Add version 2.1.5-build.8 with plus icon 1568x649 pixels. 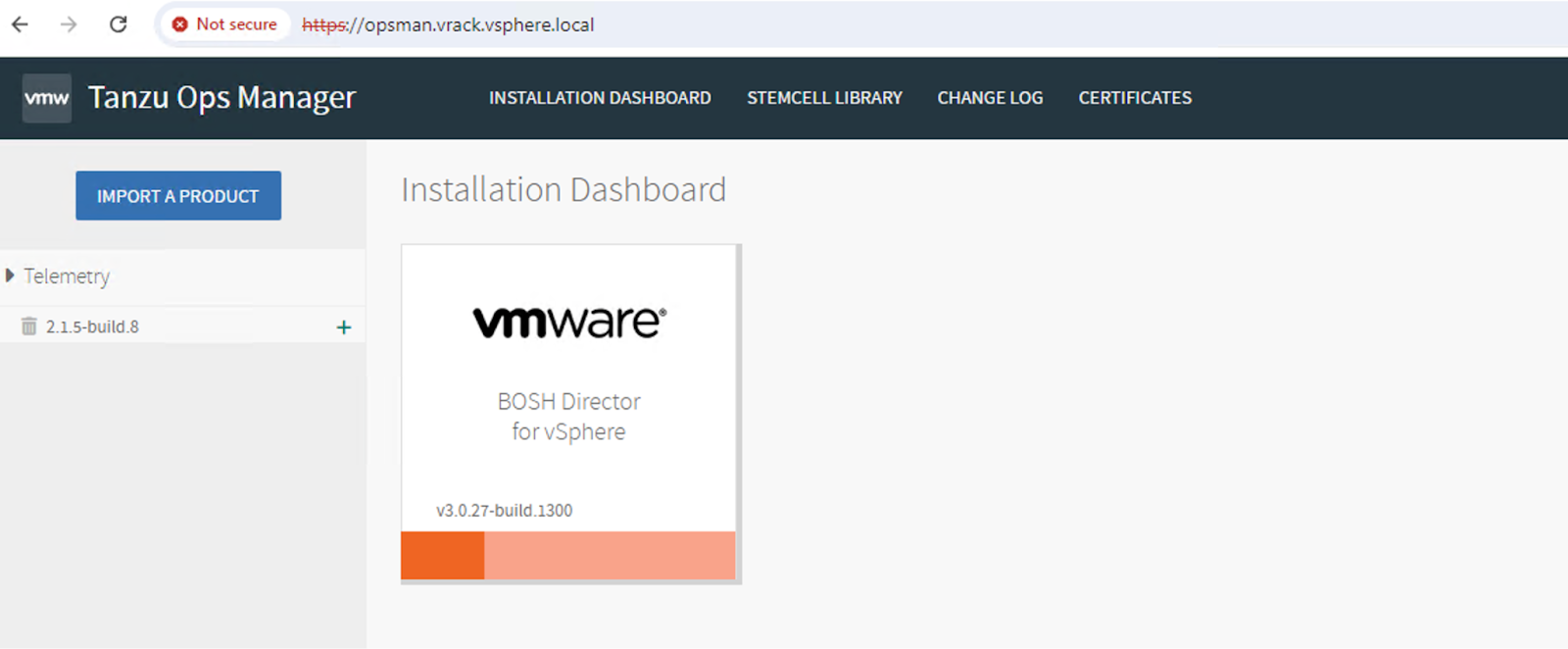[x=343, y=326]
